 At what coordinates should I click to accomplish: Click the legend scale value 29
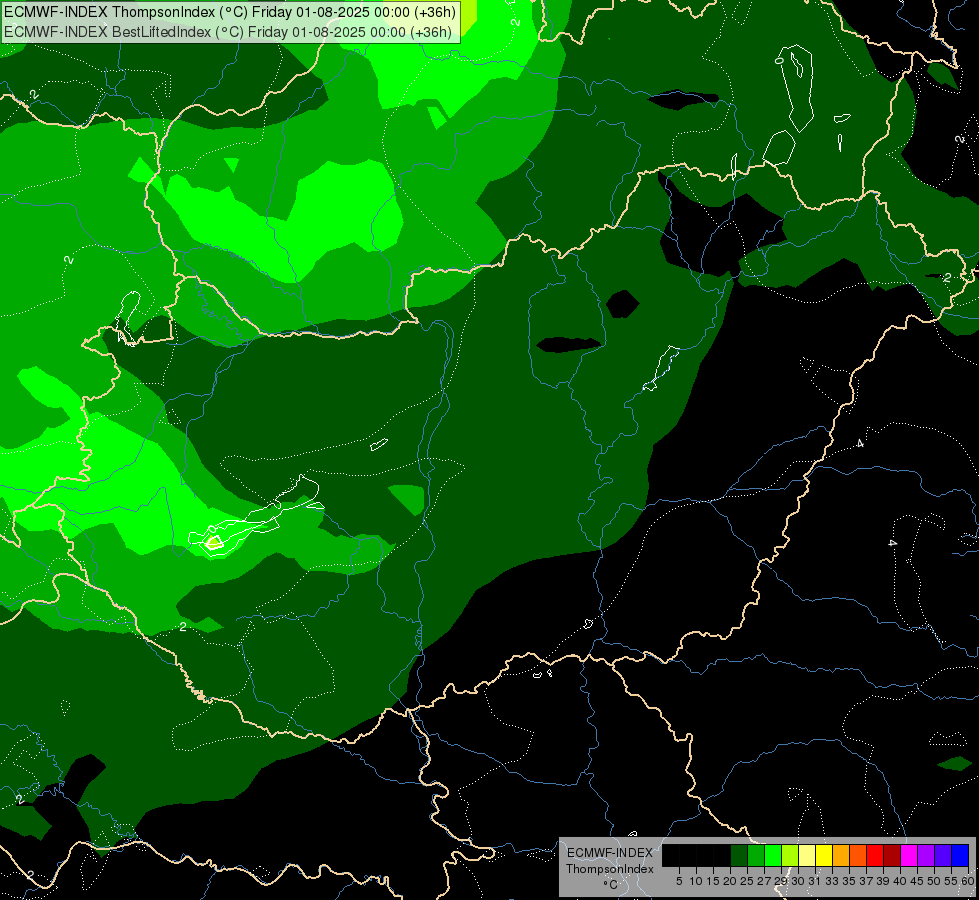[781, 881]
